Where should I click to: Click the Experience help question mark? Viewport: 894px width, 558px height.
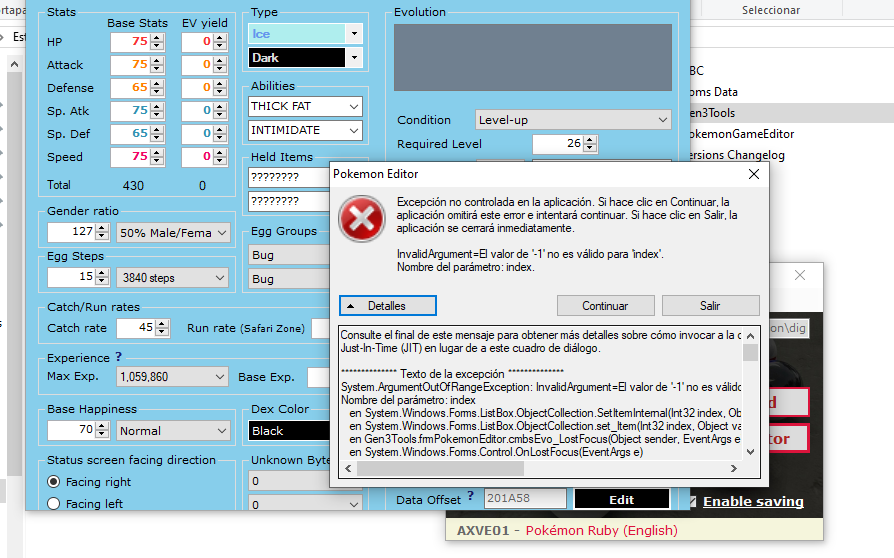pos(119,357)
